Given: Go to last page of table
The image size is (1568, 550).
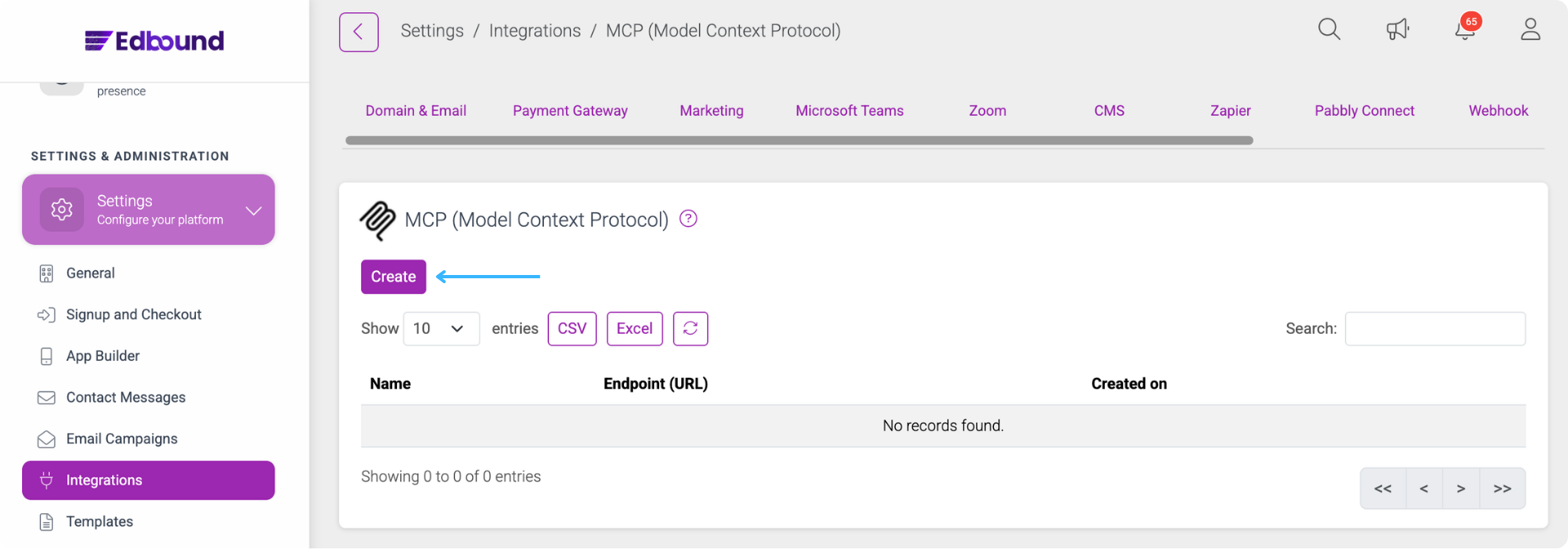Looking at the screenshot, I should [1502, 489].
